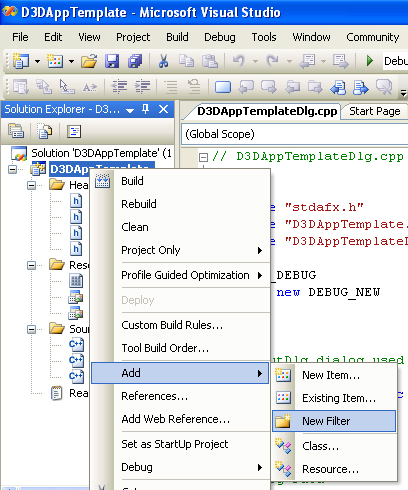Open the File menu

tap(20, 37)
